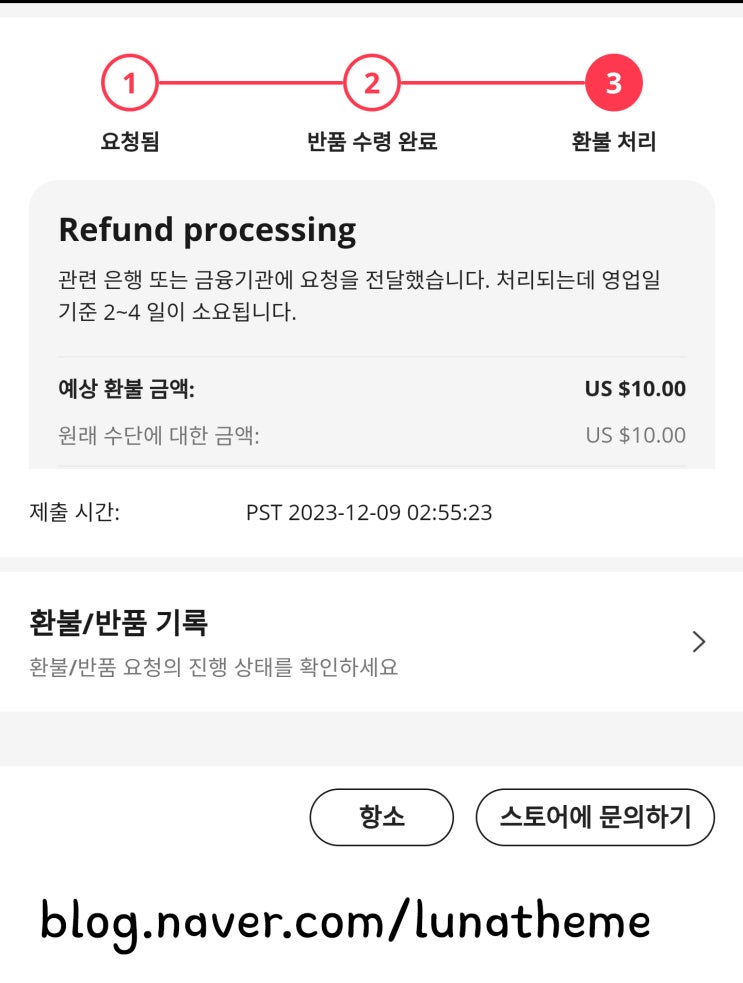The image size is (743, 983).
Task: Click the PST 2023-12-09 submission timestamp
Action: 369,513
